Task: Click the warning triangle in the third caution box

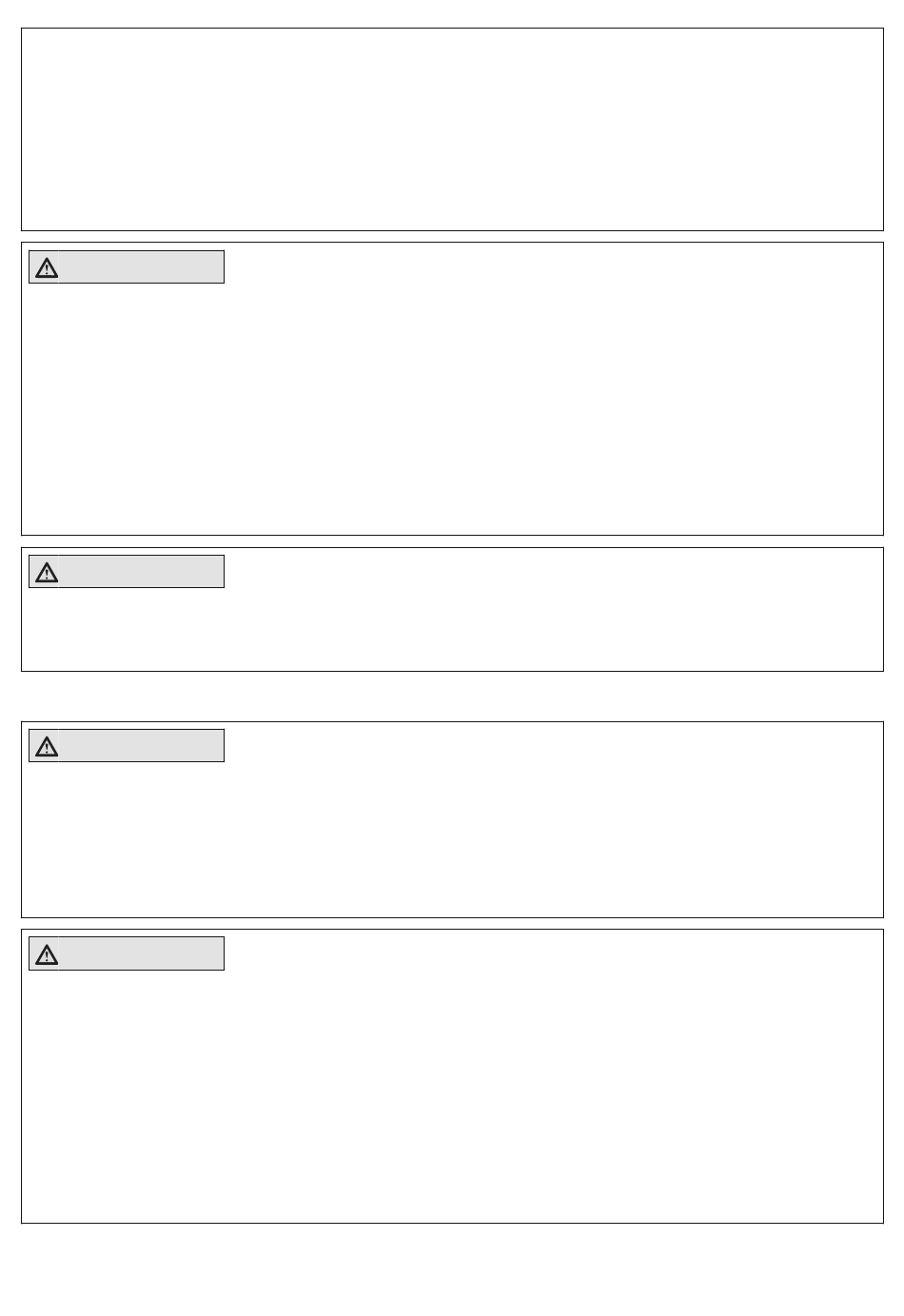Action: pos(46,746)
